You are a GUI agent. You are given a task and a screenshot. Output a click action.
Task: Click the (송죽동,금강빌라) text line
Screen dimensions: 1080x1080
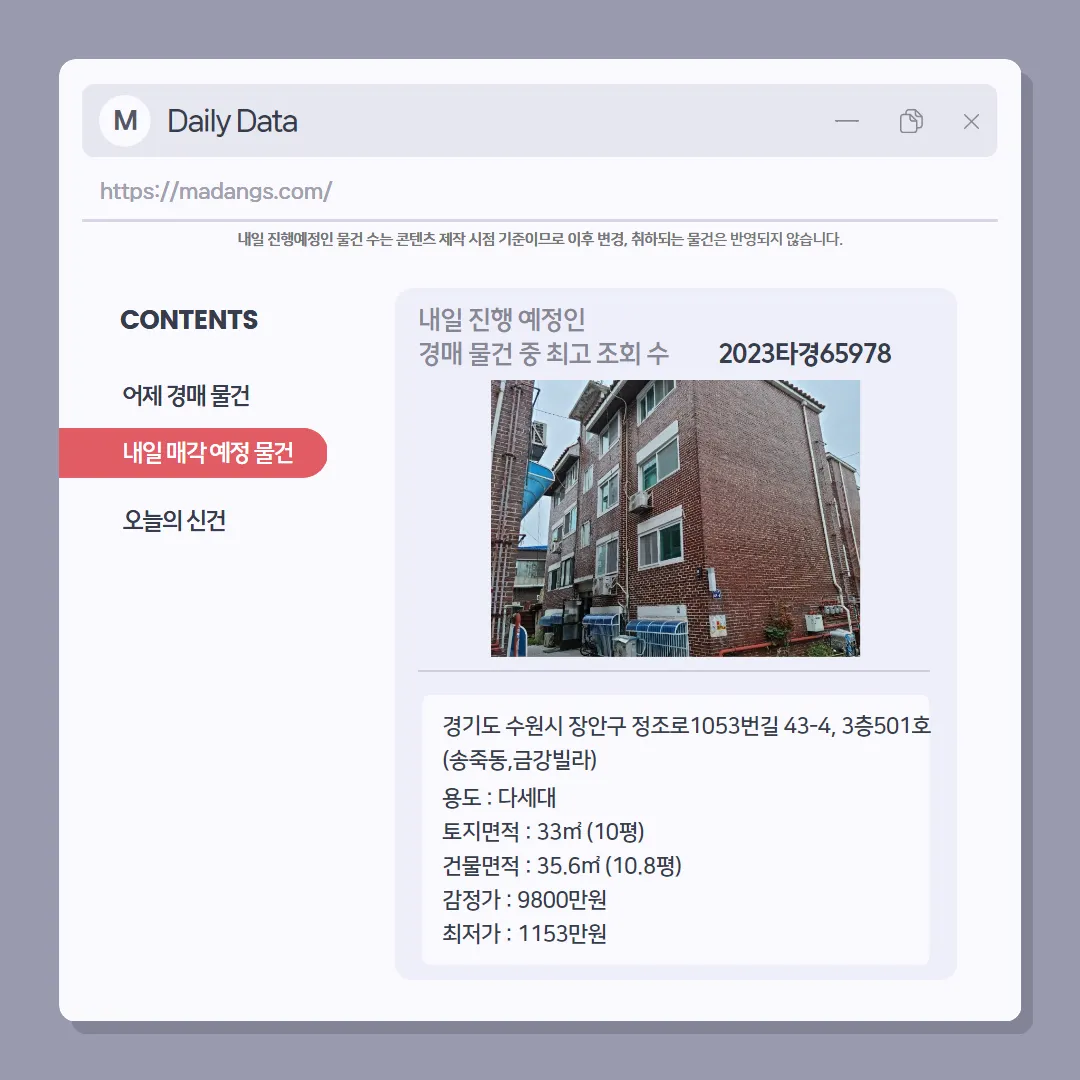click(x=519, y=760)
